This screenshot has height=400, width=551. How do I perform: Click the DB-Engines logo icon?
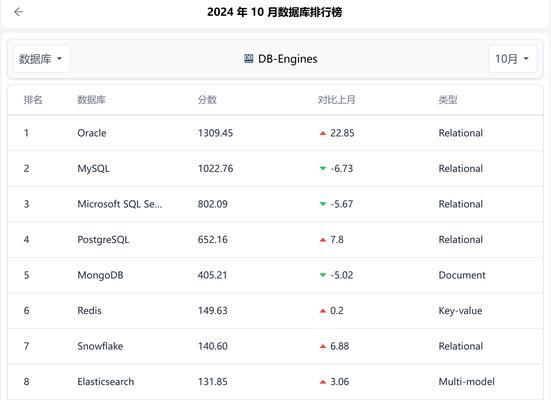[248, 59]
